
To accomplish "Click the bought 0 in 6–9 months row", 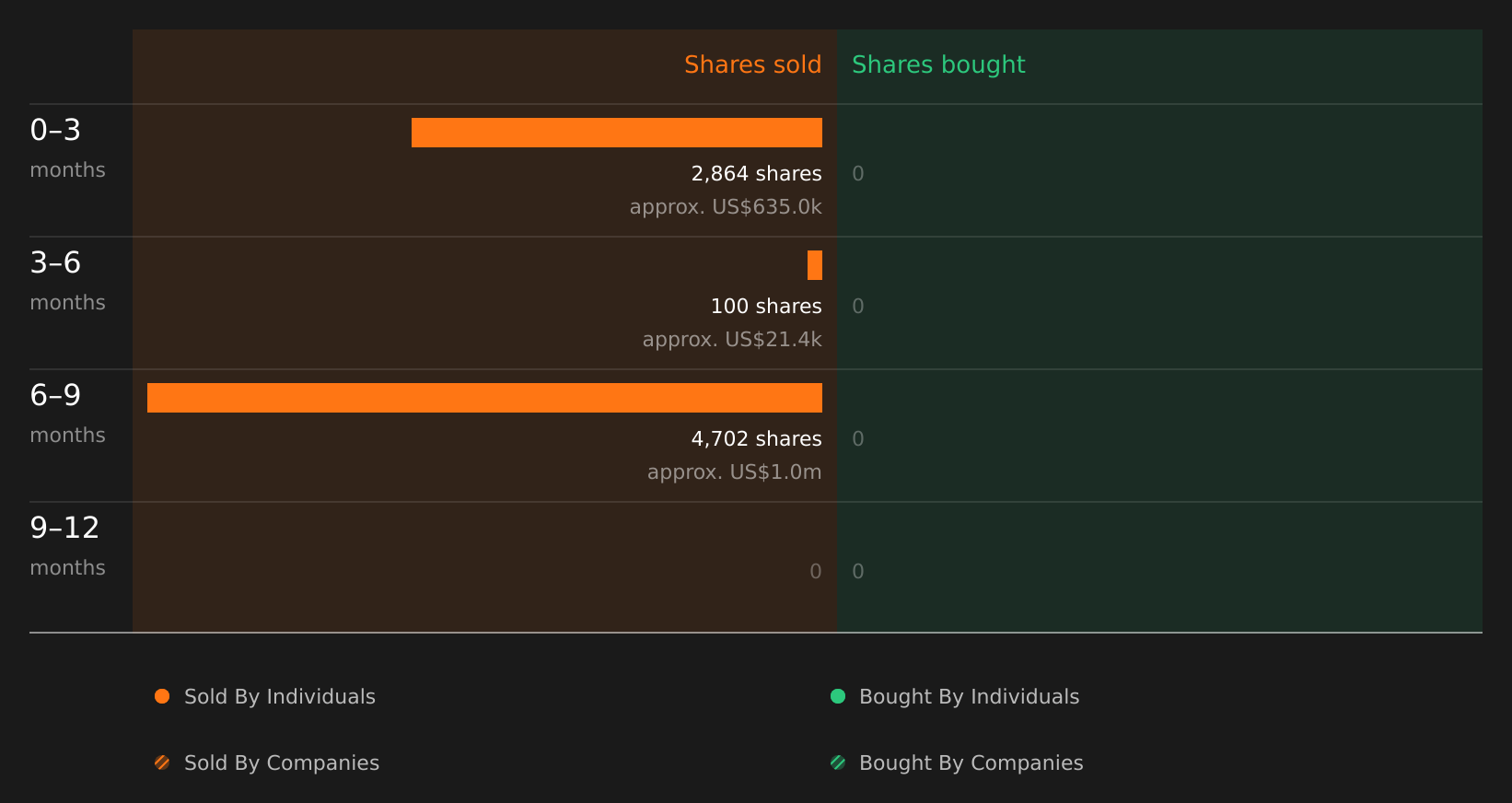I will point(858,438).
